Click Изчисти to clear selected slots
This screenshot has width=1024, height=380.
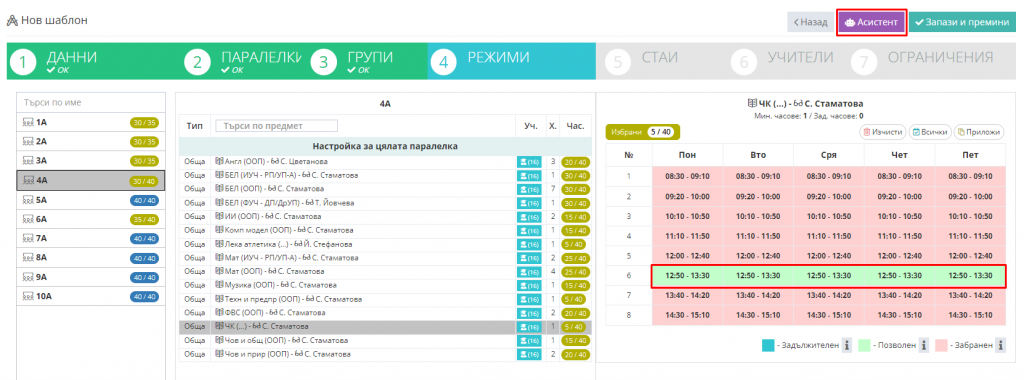coord(882,132)
